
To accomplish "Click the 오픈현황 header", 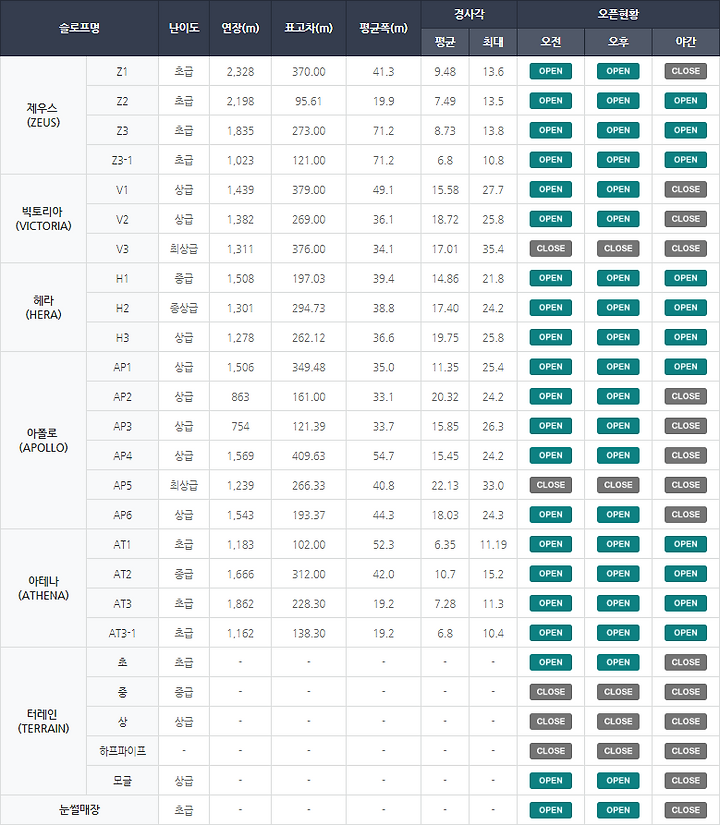I will (x=618, y=14).
